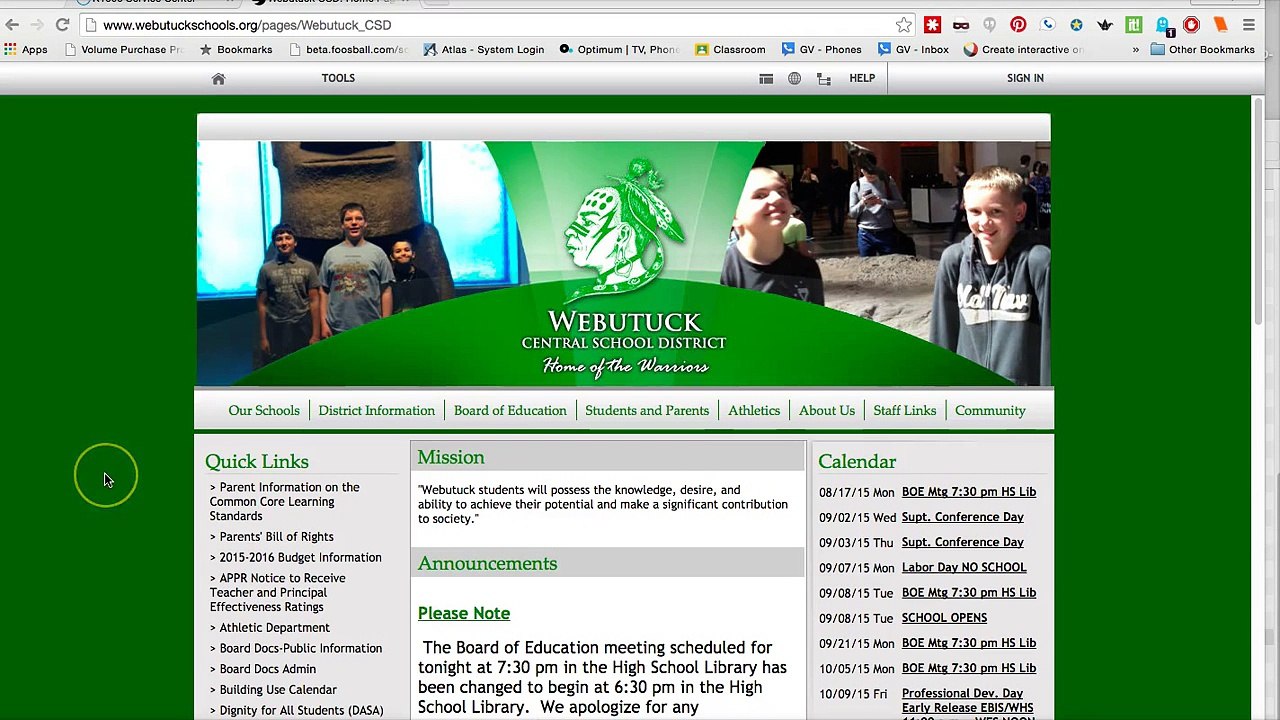Screen dimensions: 1280x720
Task: Open the Athletics menu
Action: (754, 410)
